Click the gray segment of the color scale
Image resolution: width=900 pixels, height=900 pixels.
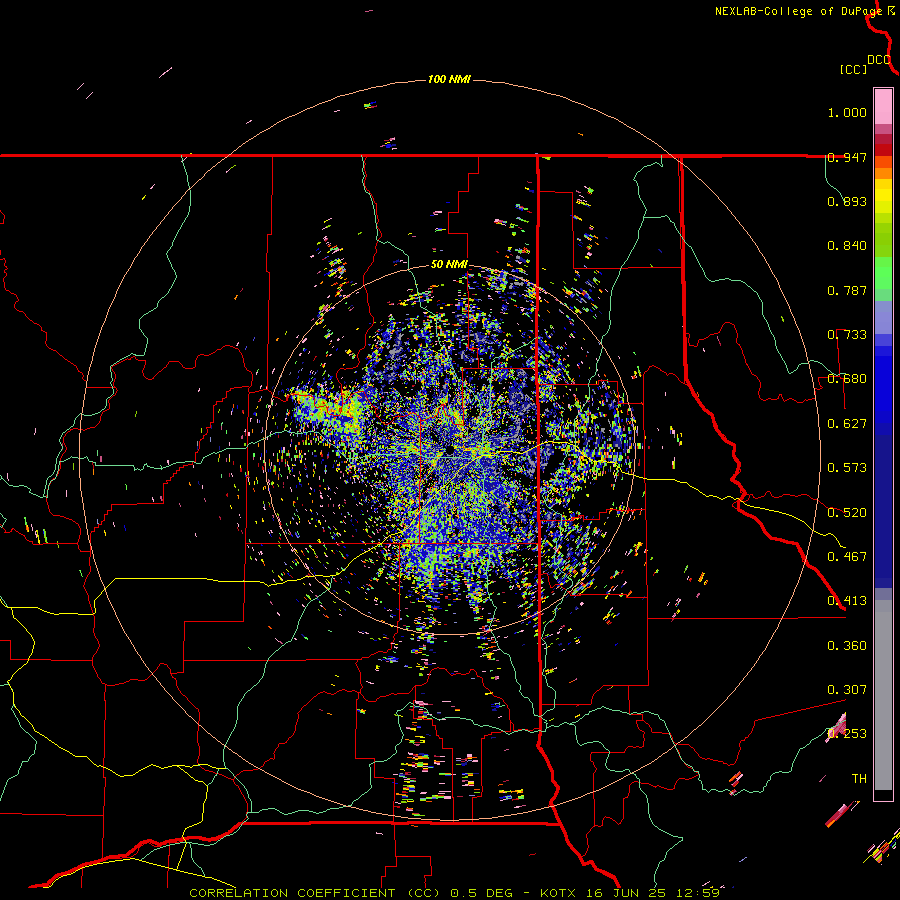click(883, 695)
